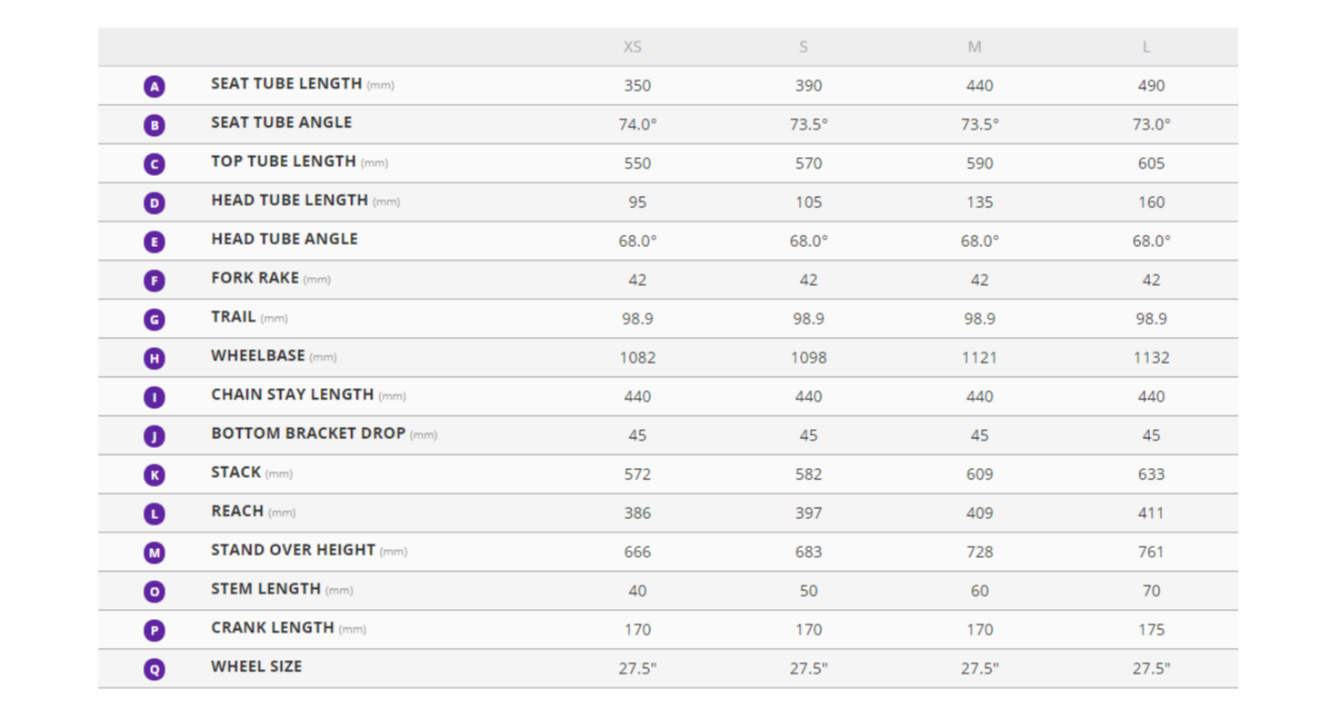Screen dimensions: 1329x709
Task: Click the HEAD TUBE LENGTH label
Action: (289, 200)
